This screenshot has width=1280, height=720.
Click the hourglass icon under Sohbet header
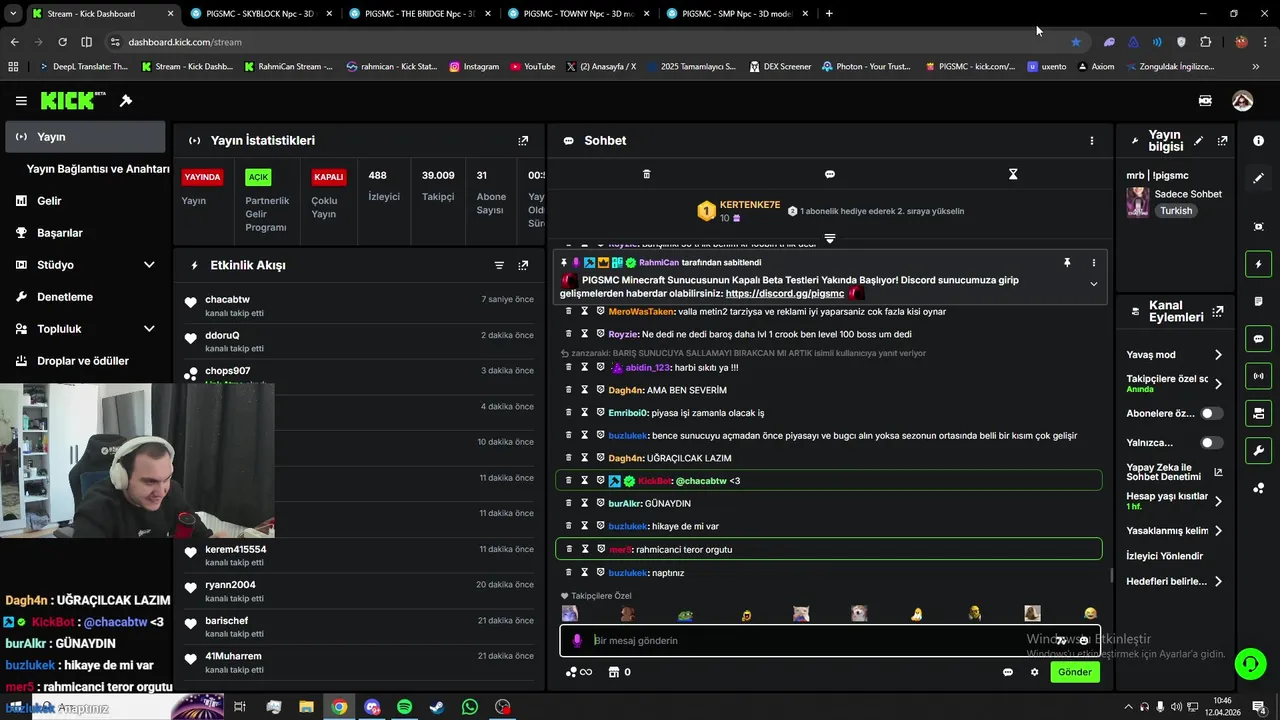[1013, 174]
